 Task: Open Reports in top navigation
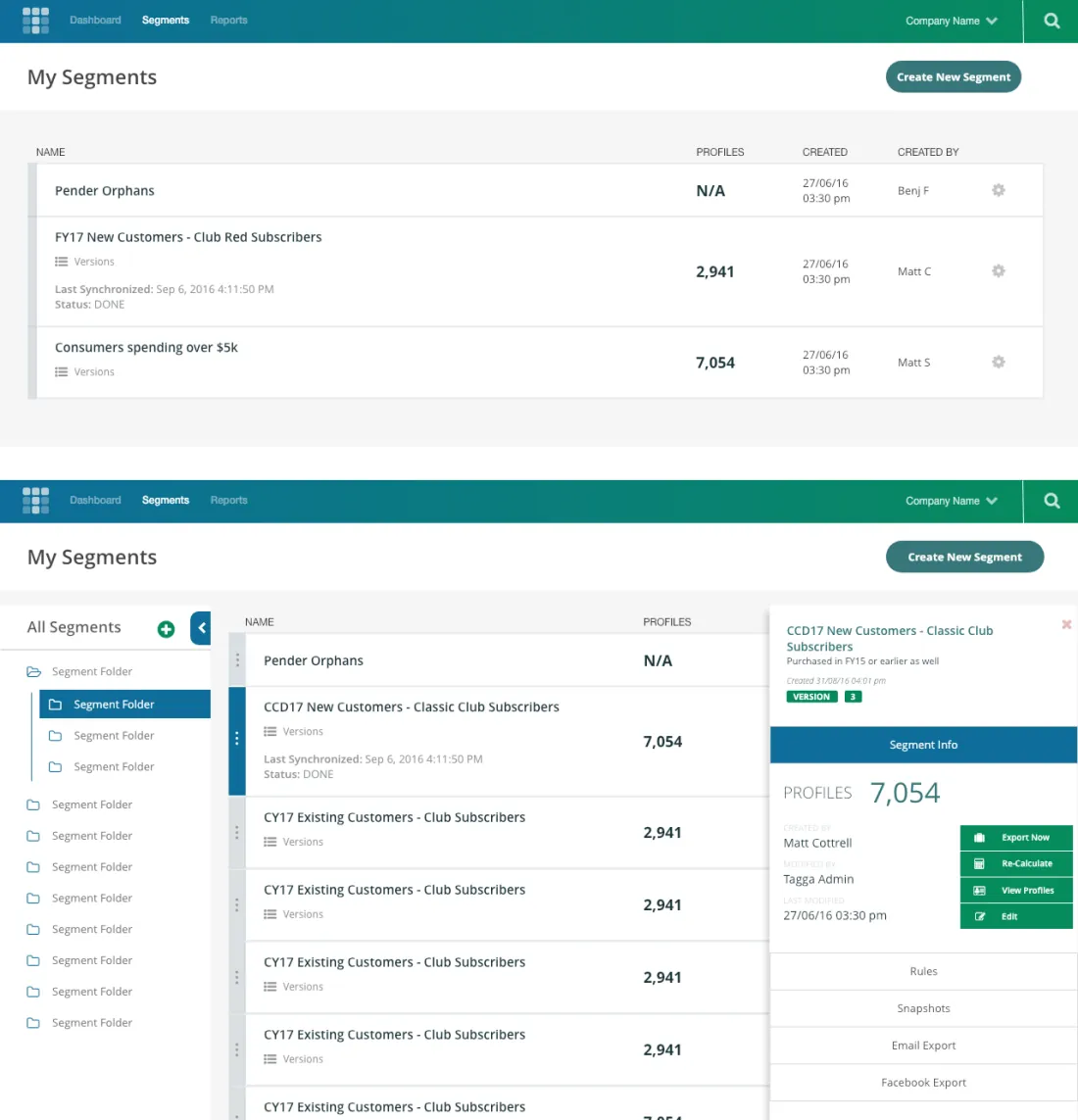[x=228, y=20]
